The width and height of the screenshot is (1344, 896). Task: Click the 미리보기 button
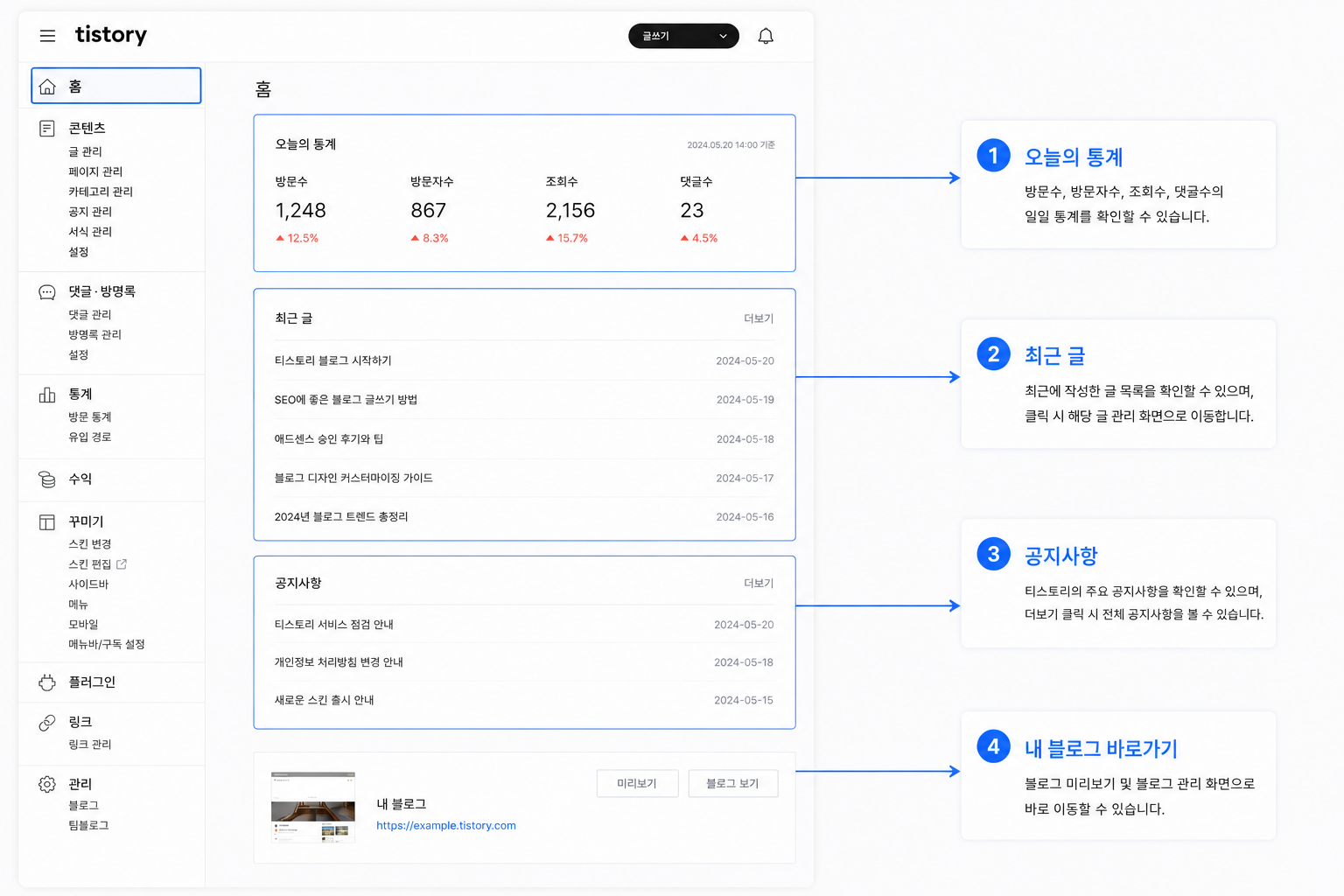click(x=637, y=783)
